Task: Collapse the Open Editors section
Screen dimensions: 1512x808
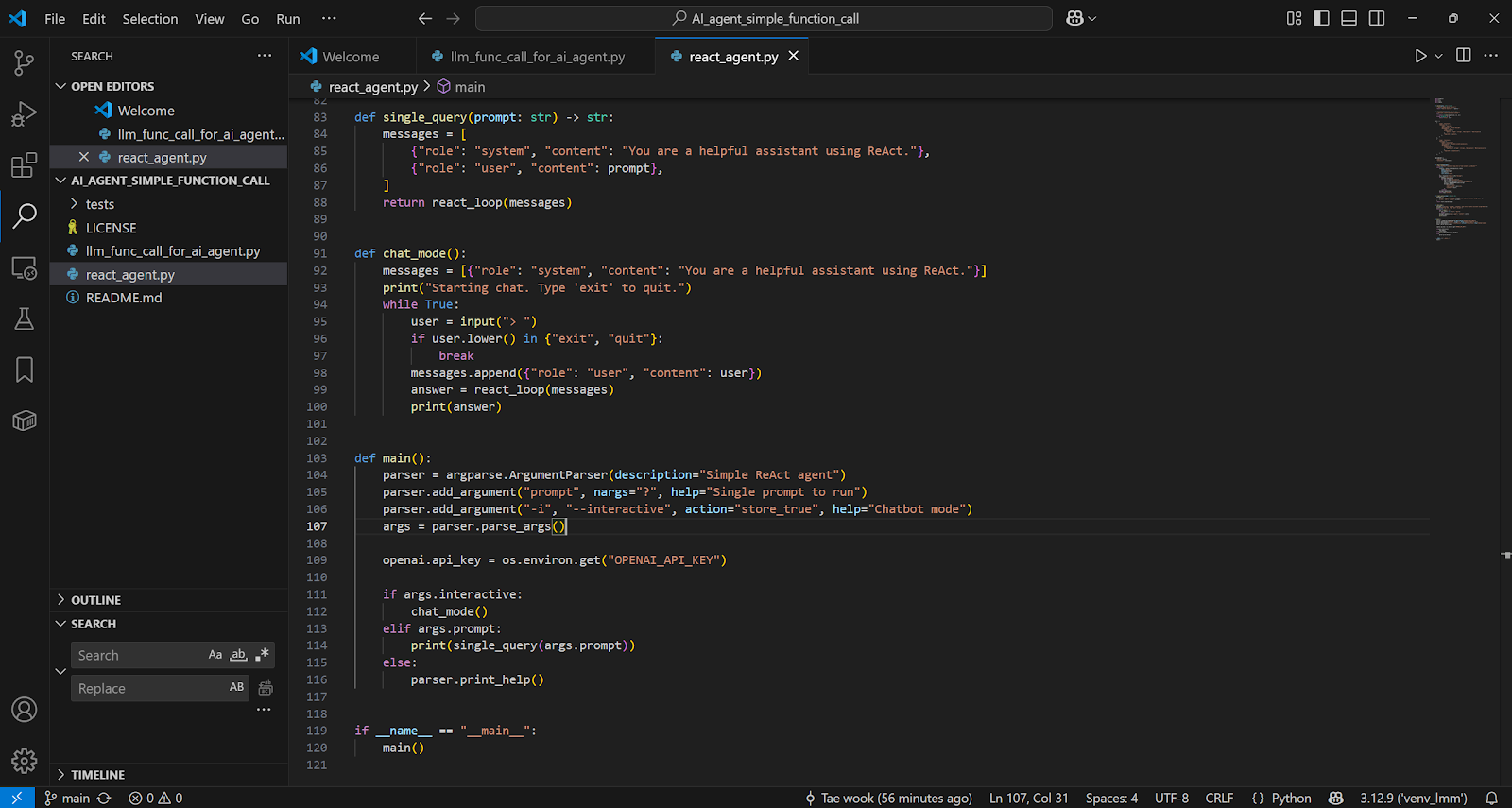Action: (61, 86)
